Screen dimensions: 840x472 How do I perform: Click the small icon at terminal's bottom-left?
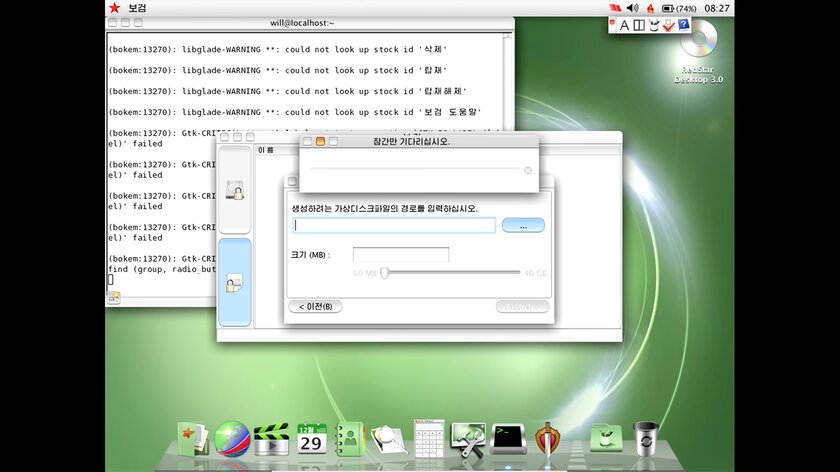tap(114, 298)
